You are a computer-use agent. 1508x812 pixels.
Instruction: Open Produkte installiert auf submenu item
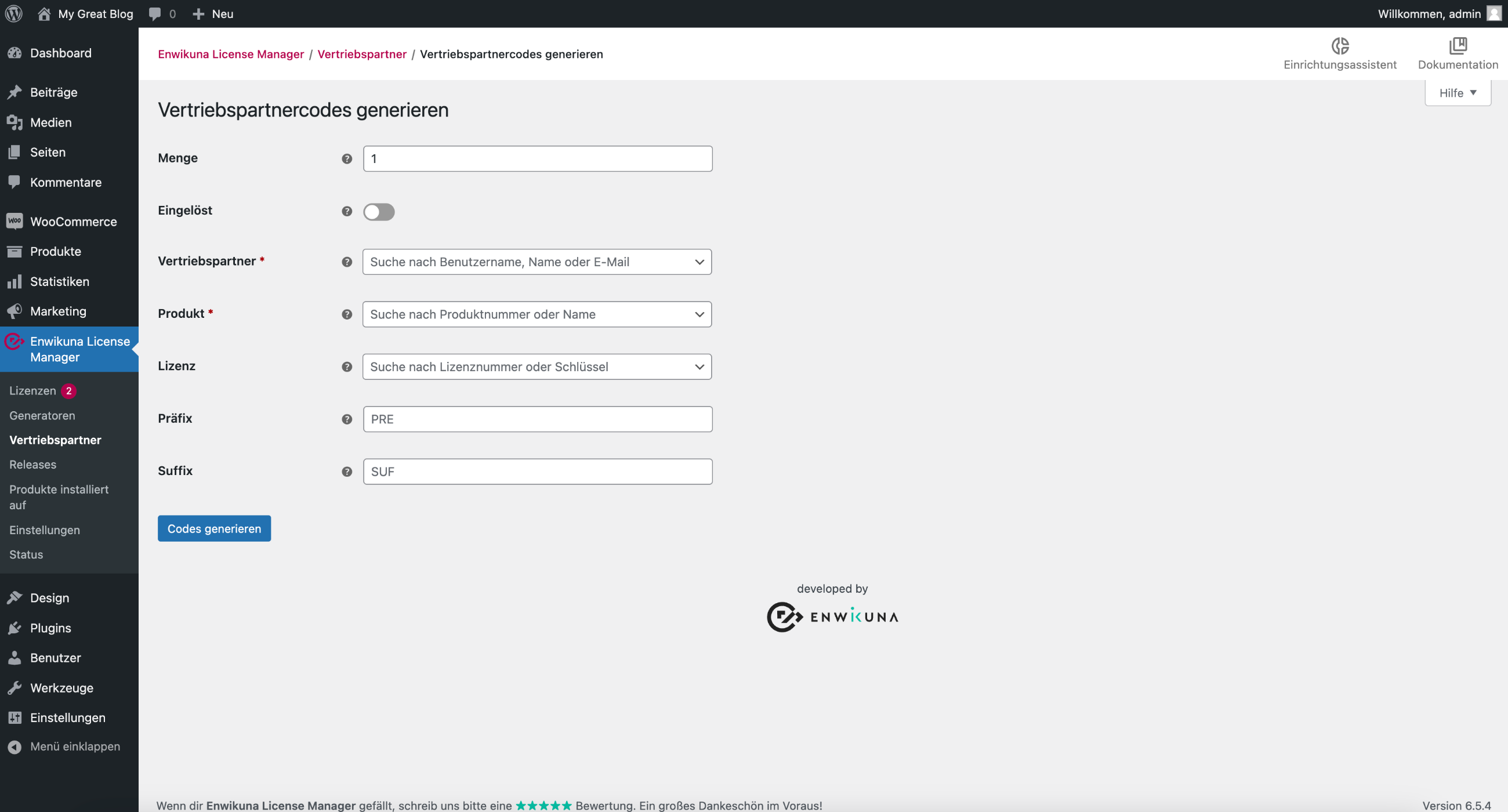(59, 497)
